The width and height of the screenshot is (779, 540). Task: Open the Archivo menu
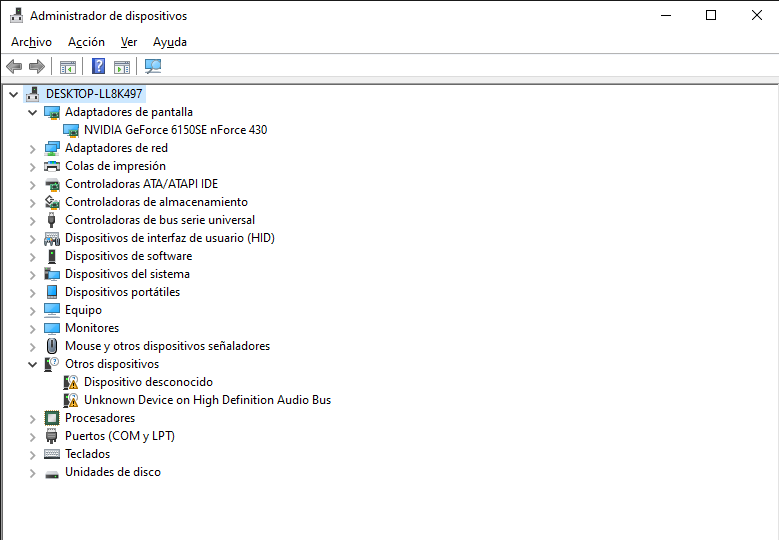[31, 42]
